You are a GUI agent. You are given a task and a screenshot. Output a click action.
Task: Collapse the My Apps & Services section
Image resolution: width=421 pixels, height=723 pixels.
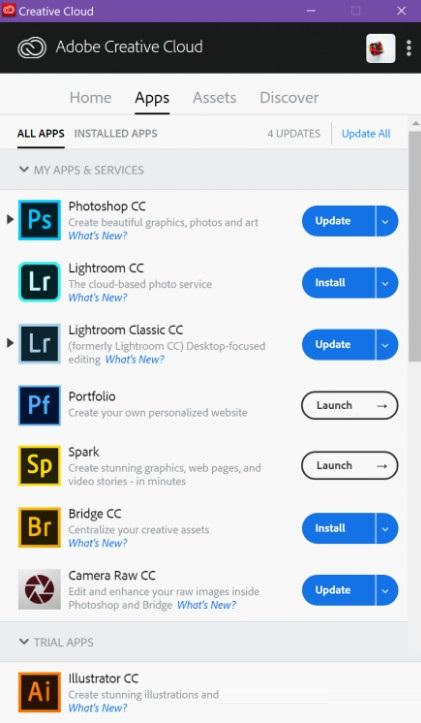pos(24,170)
